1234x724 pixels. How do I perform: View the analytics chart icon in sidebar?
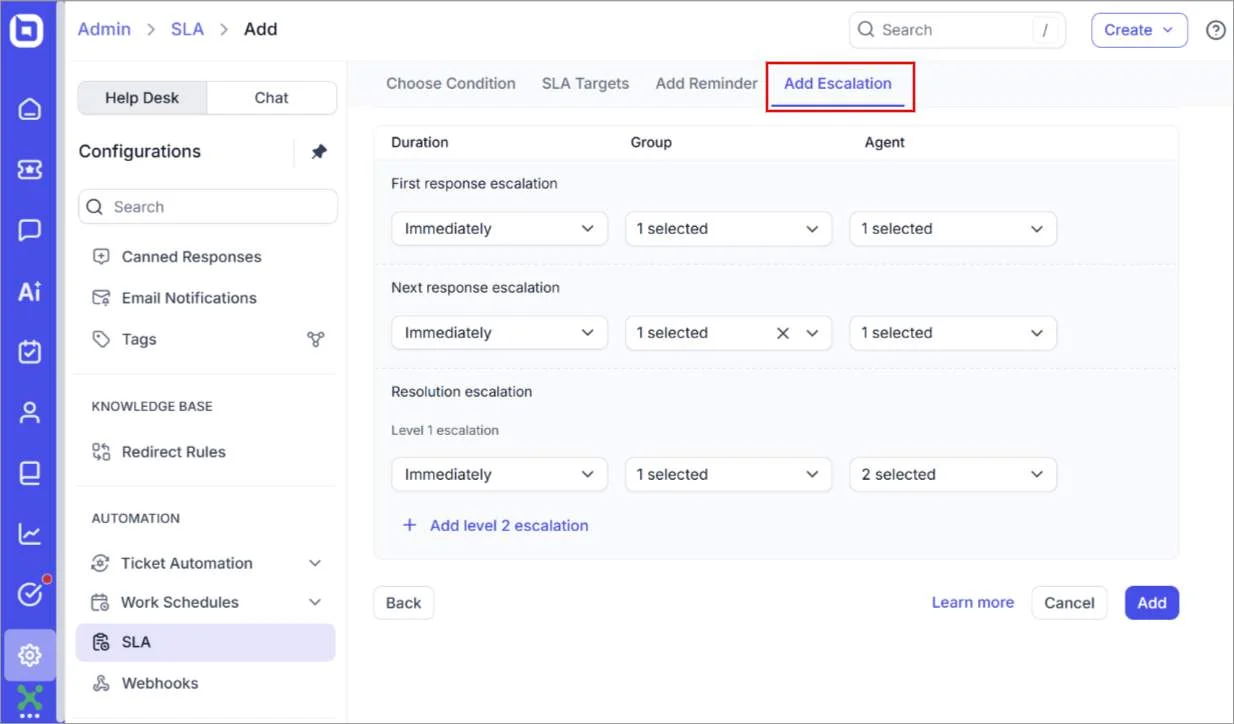pos(29,533)
